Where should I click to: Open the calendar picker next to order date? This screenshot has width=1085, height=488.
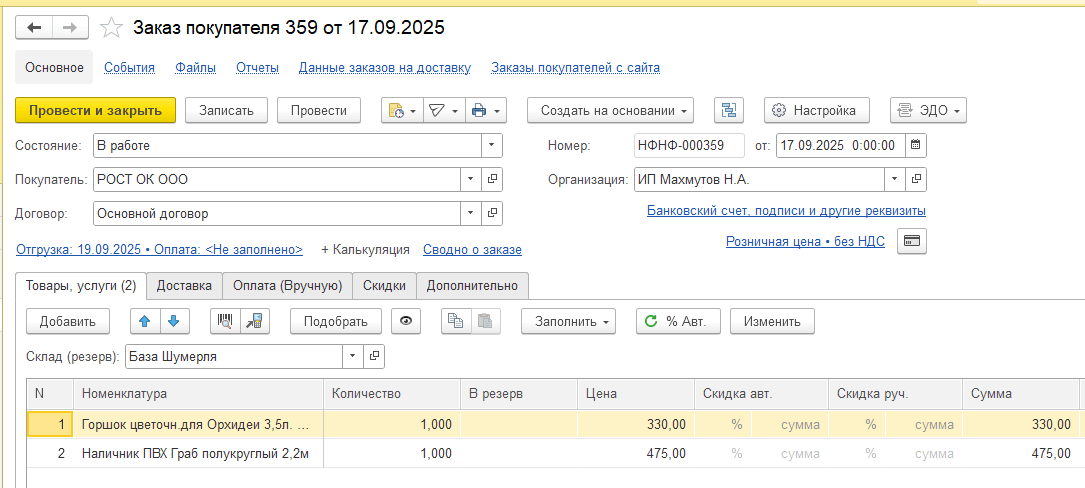915,146
